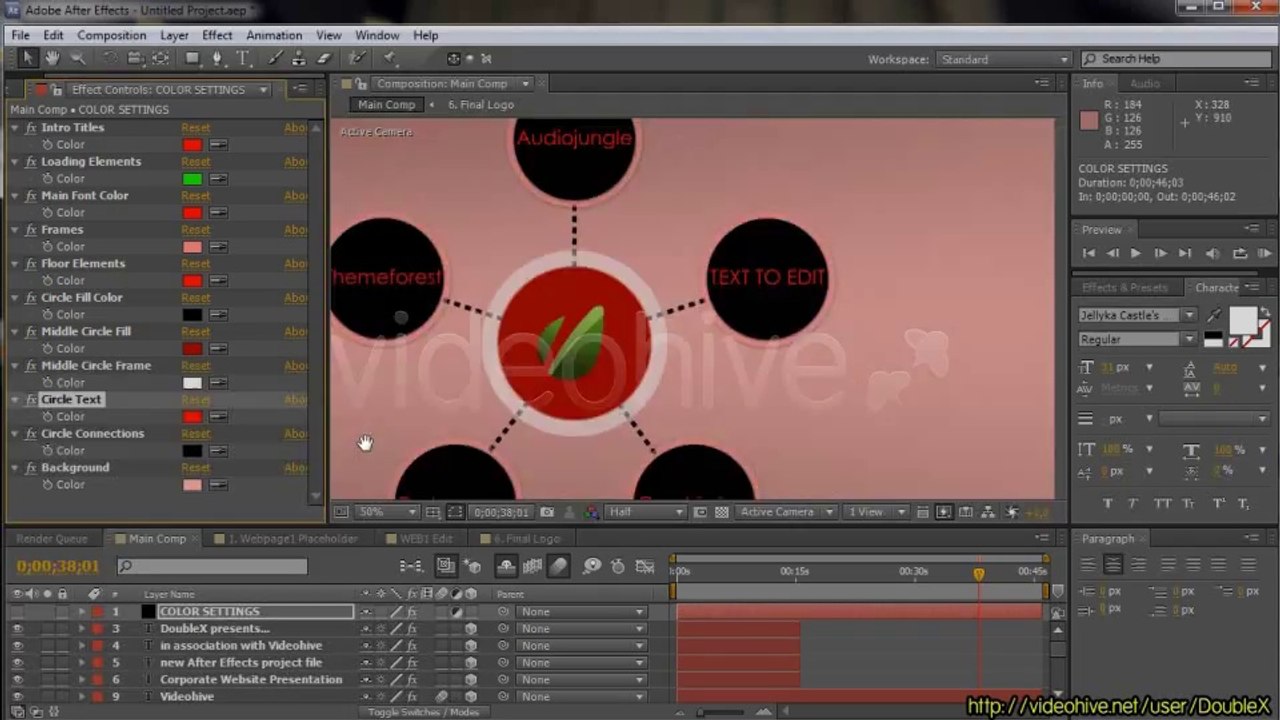1280x720 pixels.
Task: Jump to first frame in Preview
Action: click(1089, 254)
